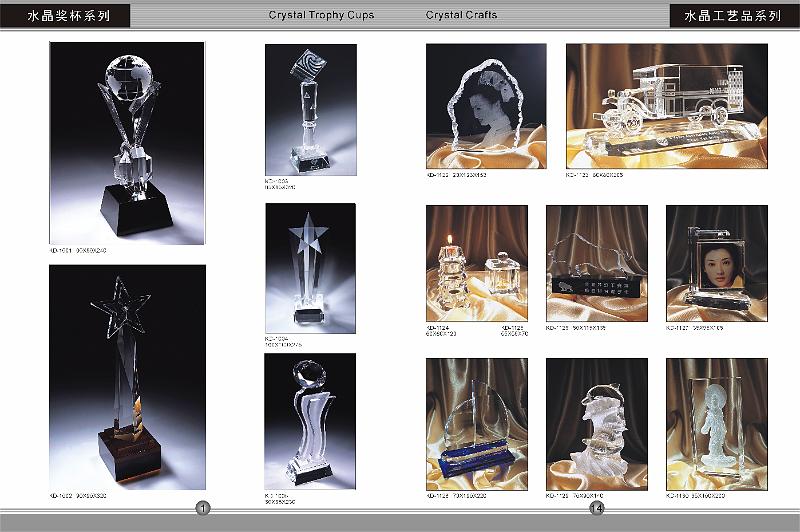Select the wave-shaped trophy with crystal ball

309,419
